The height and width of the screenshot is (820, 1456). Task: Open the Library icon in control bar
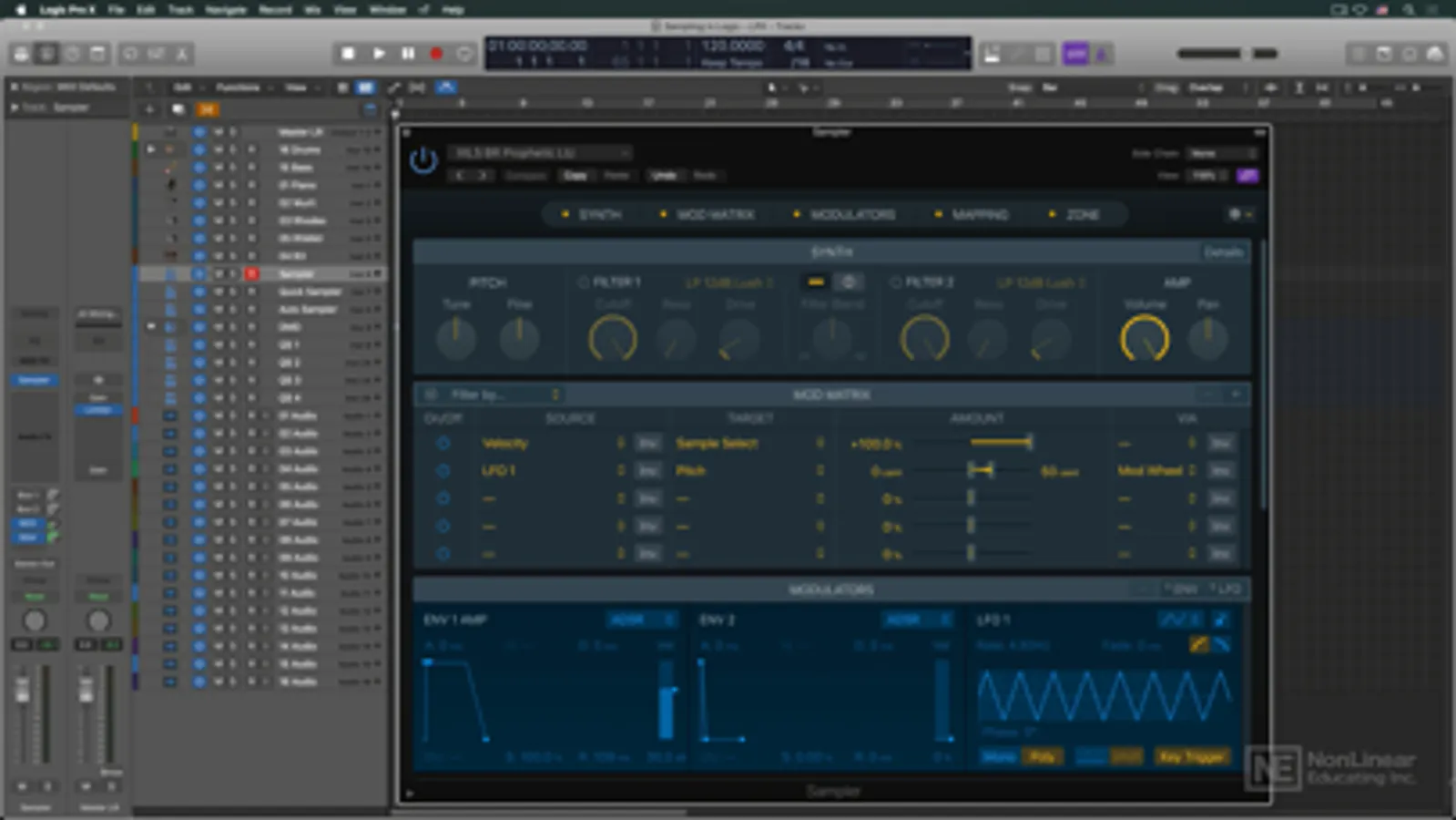click(21, 55)
